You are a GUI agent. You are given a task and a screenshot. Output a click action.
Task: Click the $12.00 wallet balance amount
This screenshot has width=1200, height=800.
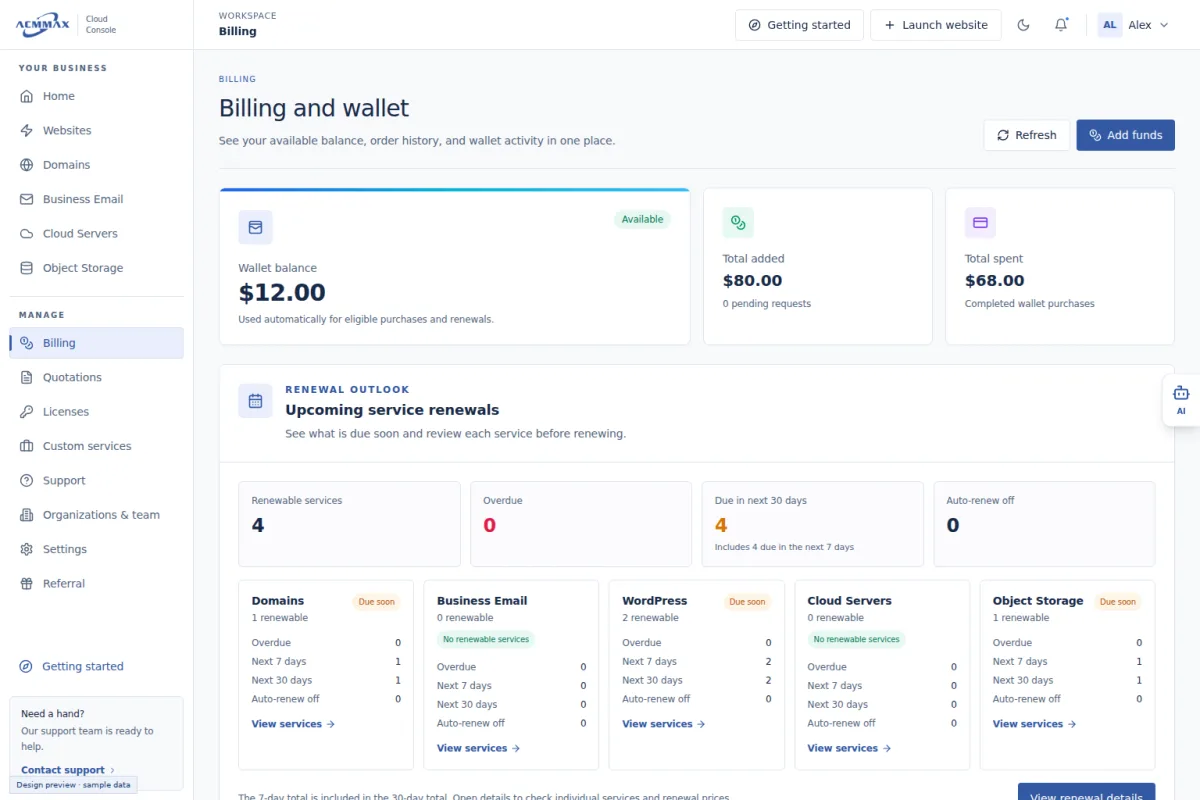pyautogui.click(x=282, y=293)
